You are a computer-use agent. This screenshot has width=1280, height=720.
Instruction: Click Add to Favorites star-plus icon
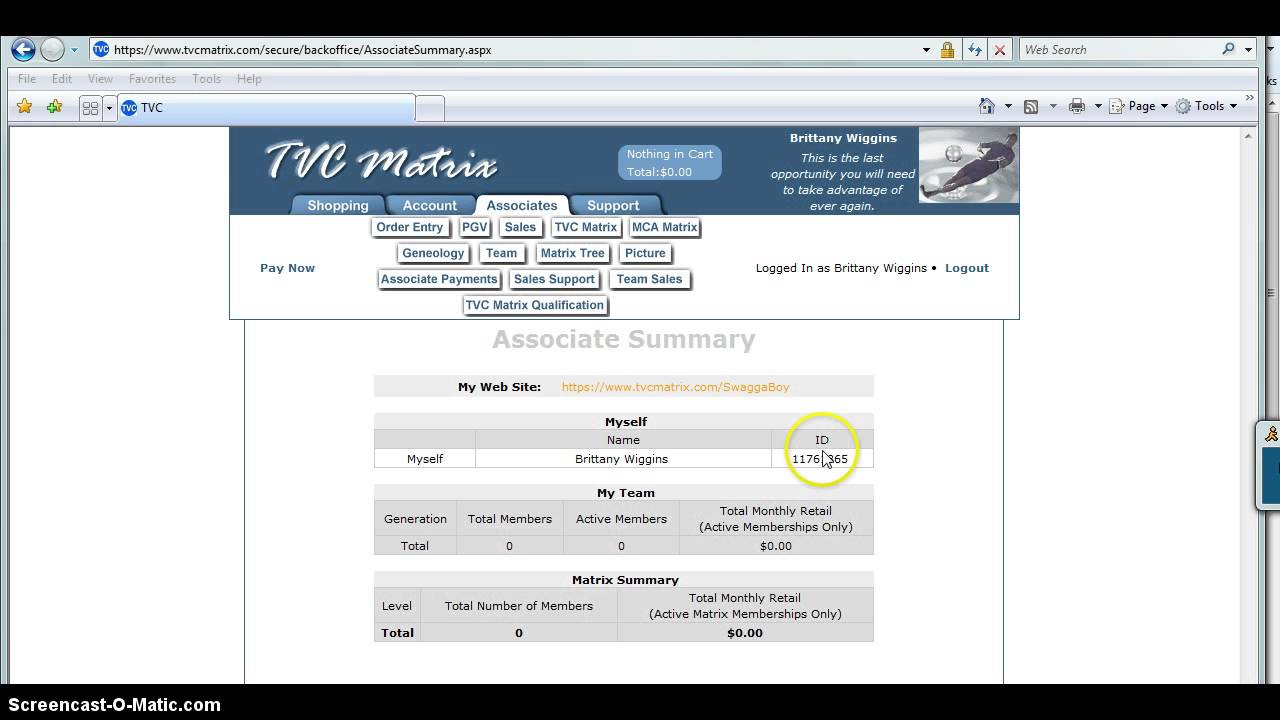[x=54, y=107]
